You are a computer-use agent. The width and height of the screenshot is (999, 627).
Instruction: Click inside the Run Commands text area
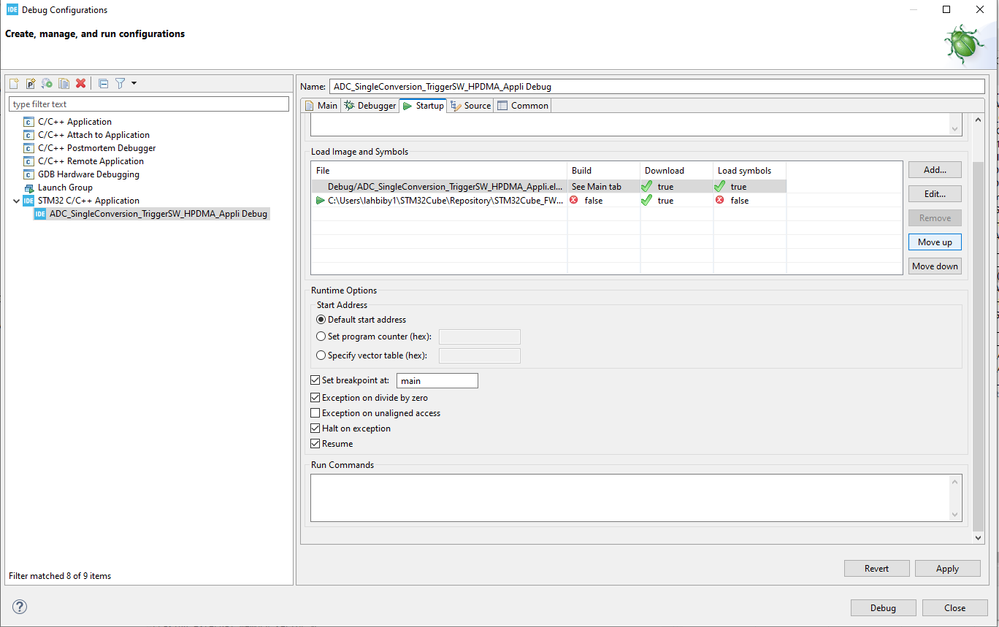pos(631,498)
